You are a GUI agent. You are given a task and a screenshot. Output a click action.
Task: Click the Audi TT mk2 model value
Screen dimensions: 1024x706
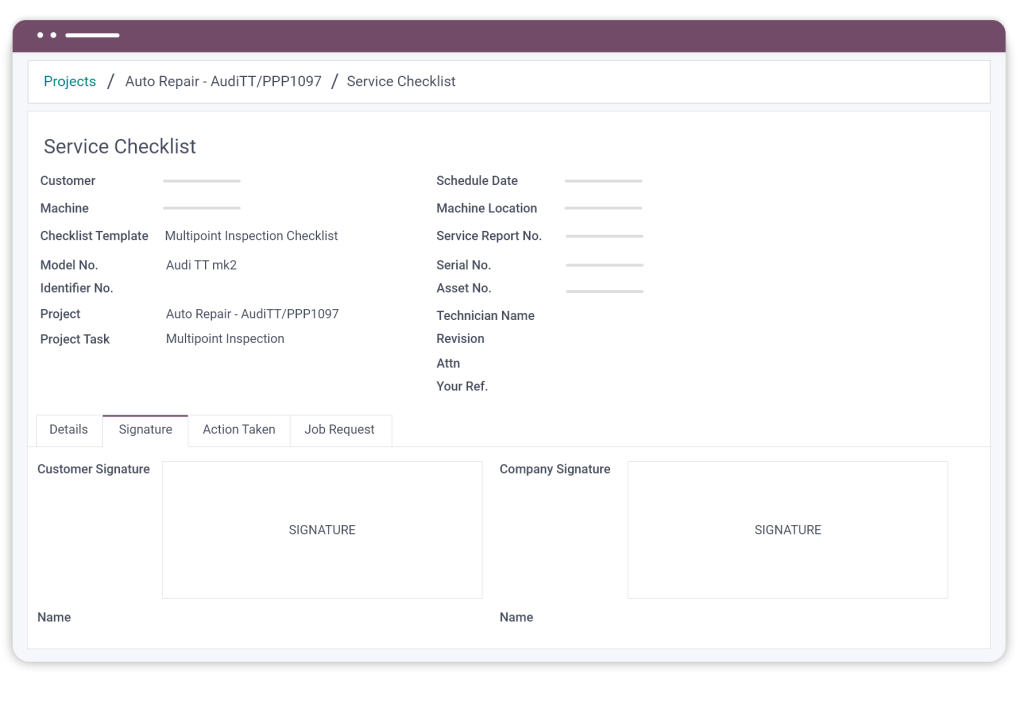click(201, 266)
